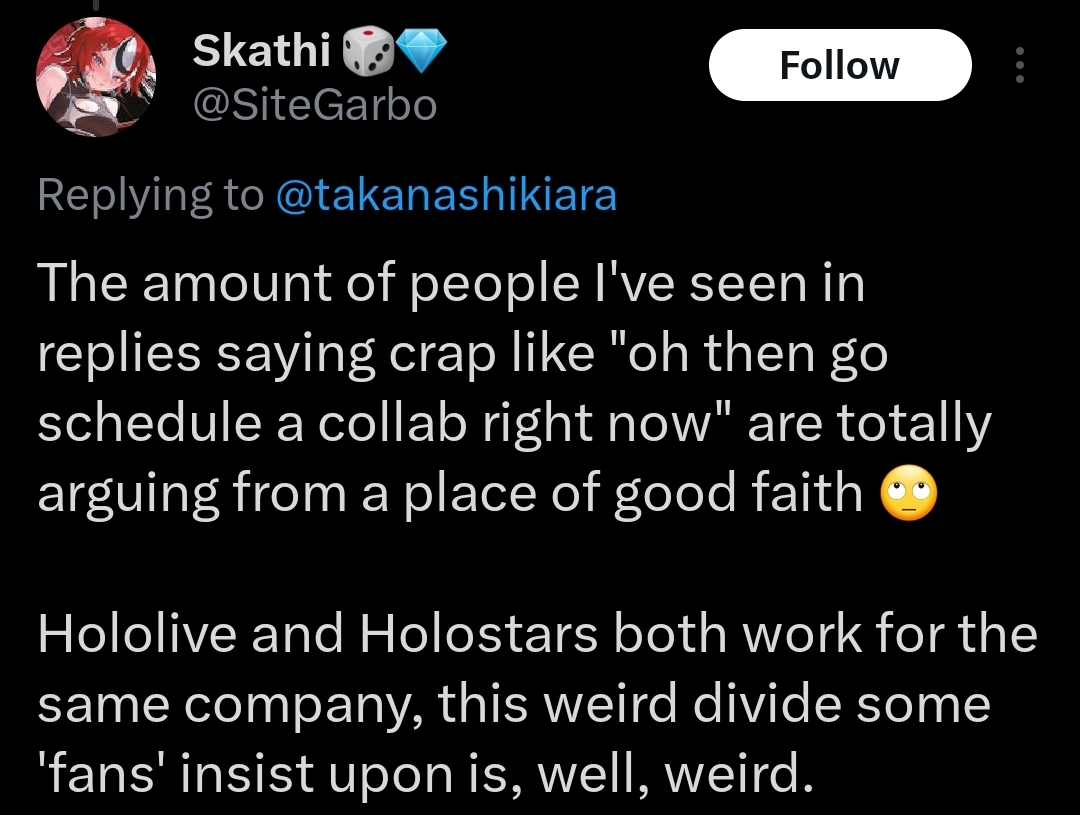Image resolution: width=1080 pixels, height=815 pixels.
Task: Click the "Replying to" label
Action: 150,195
